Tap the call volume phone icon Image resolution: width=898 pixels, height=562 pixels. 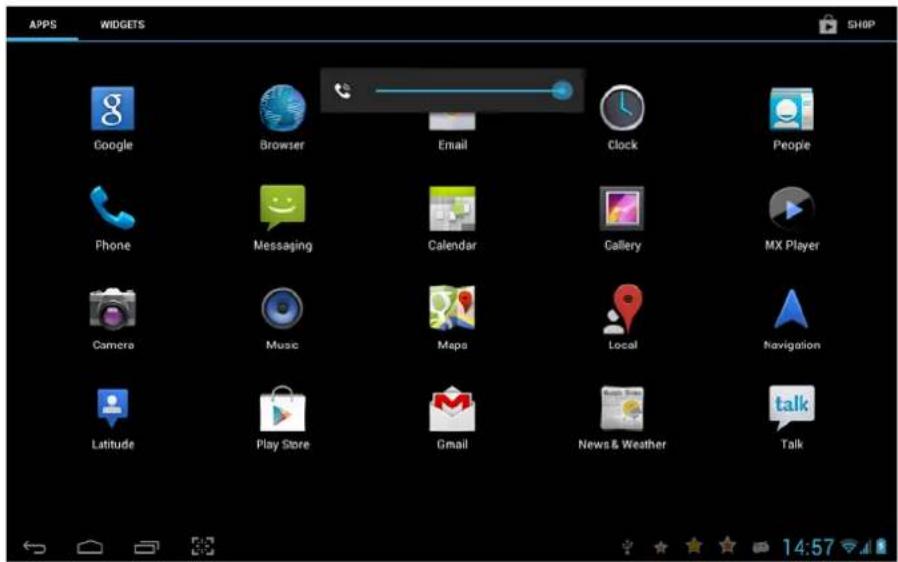point(342,91)
